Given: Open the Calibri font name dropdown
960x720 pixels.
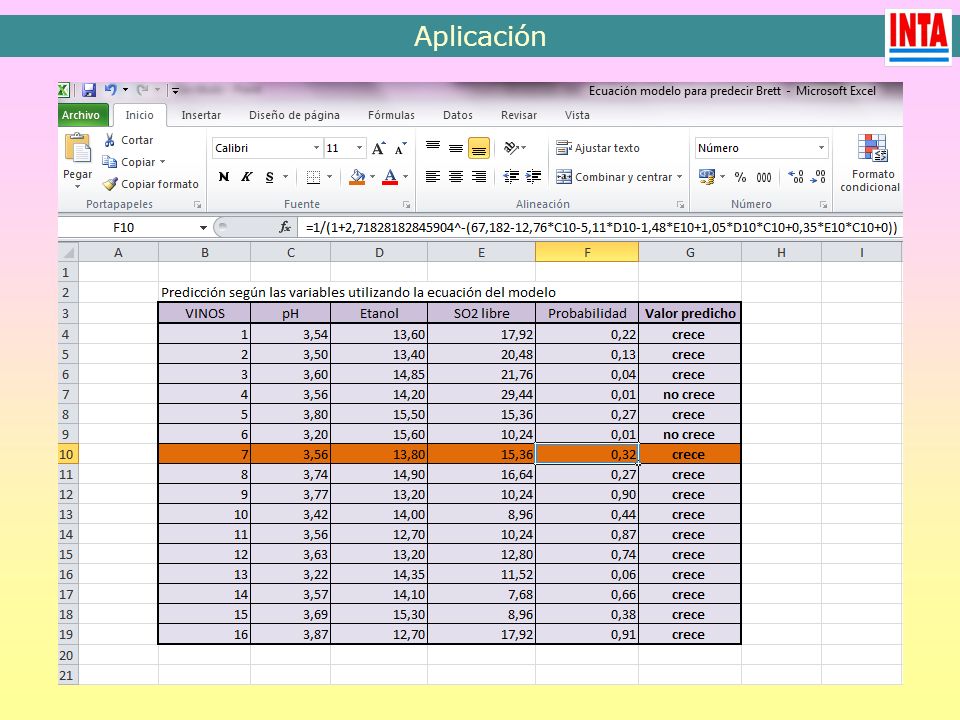Looking at the screenshot, I should tap(317, 148).
